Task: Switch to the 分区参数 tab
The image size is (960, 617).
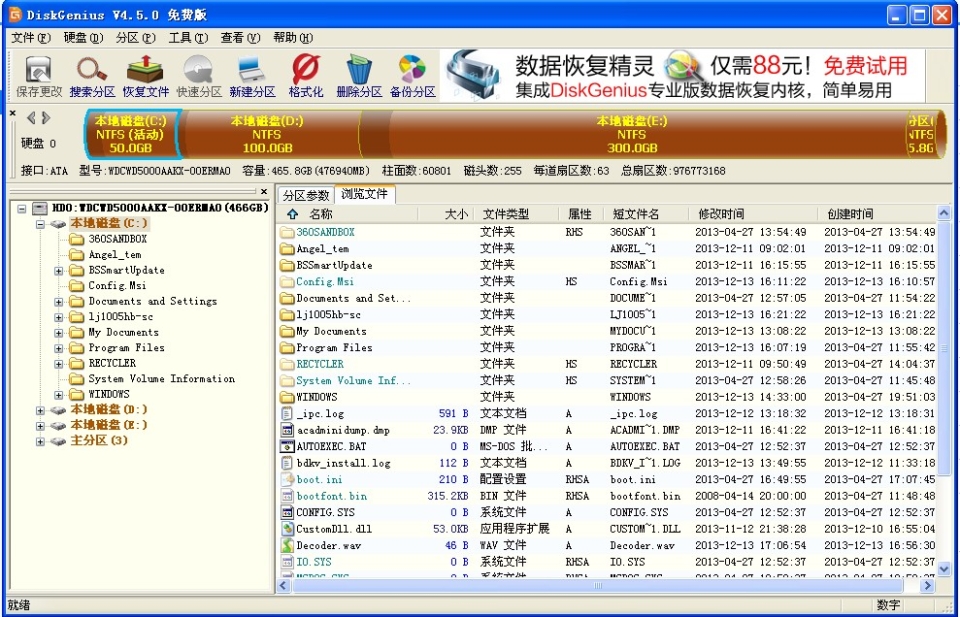Action: pyautogui.click(x=306, y=195)
